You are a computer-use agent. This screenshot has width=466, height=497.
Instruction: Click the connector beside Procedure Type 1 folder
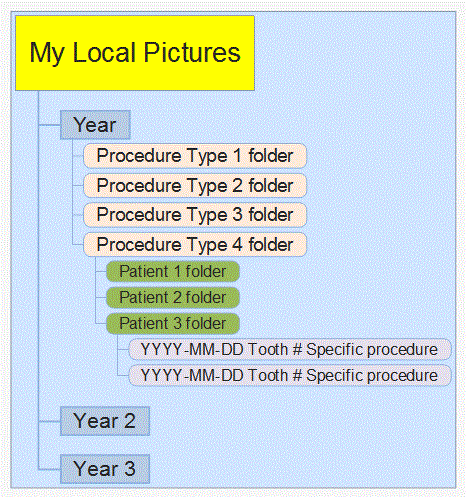pyautogui.click(x=78, y=156)
